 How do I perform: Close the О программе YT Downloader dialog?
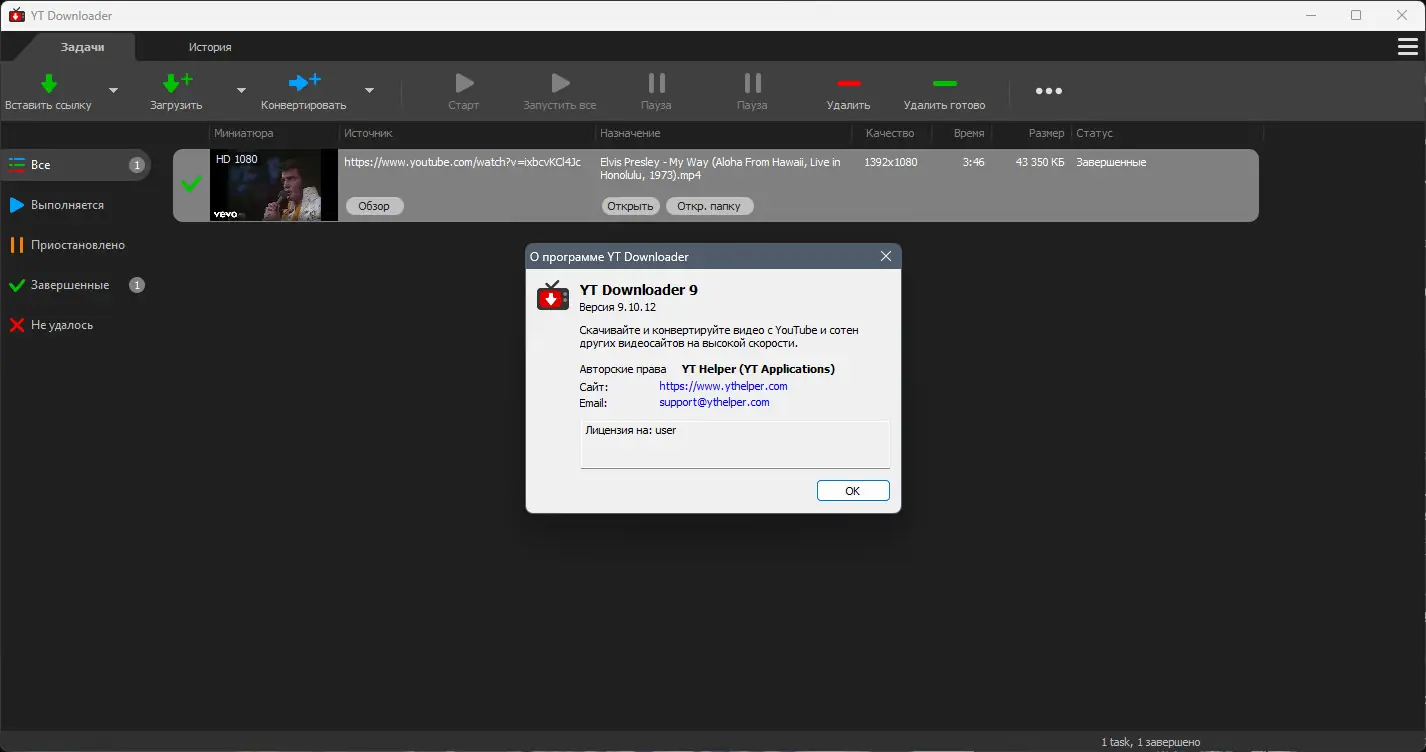pos(885,257)
